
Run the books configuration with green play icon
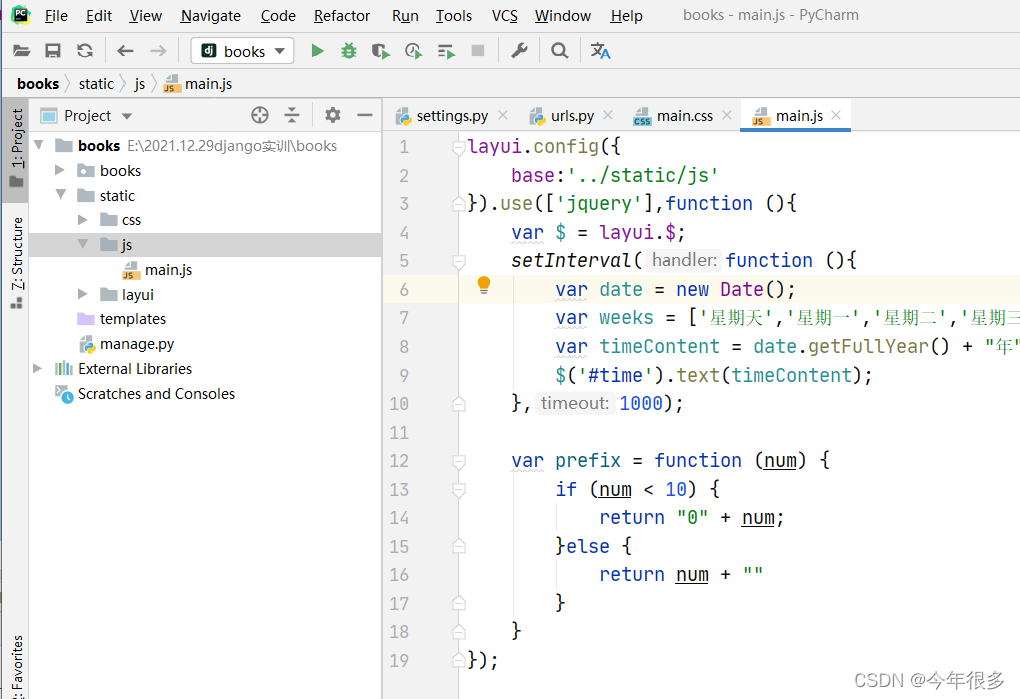[317, 51]
